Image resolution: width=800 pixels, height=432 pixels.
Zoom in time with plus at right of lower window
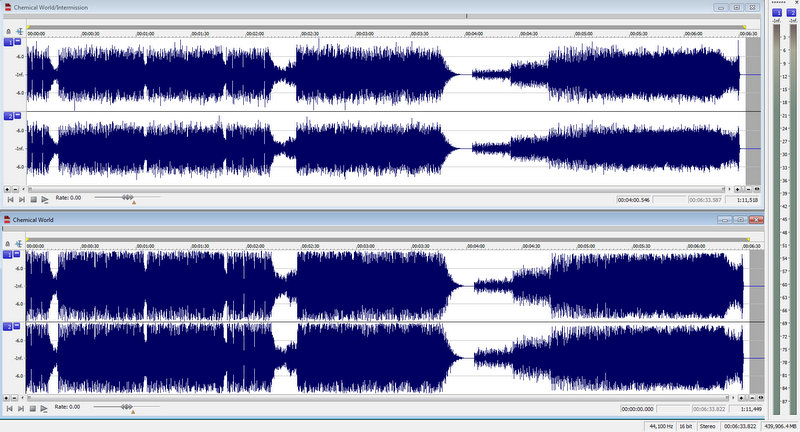[742, 398]
